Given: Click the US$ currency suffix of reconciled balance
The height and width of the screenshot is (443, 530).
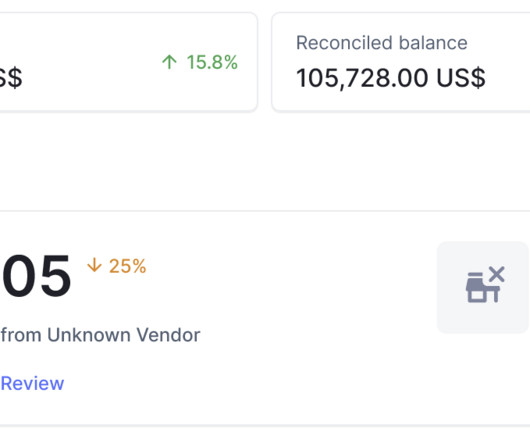Looking at the screenshot, I should [x=461, y=78].
